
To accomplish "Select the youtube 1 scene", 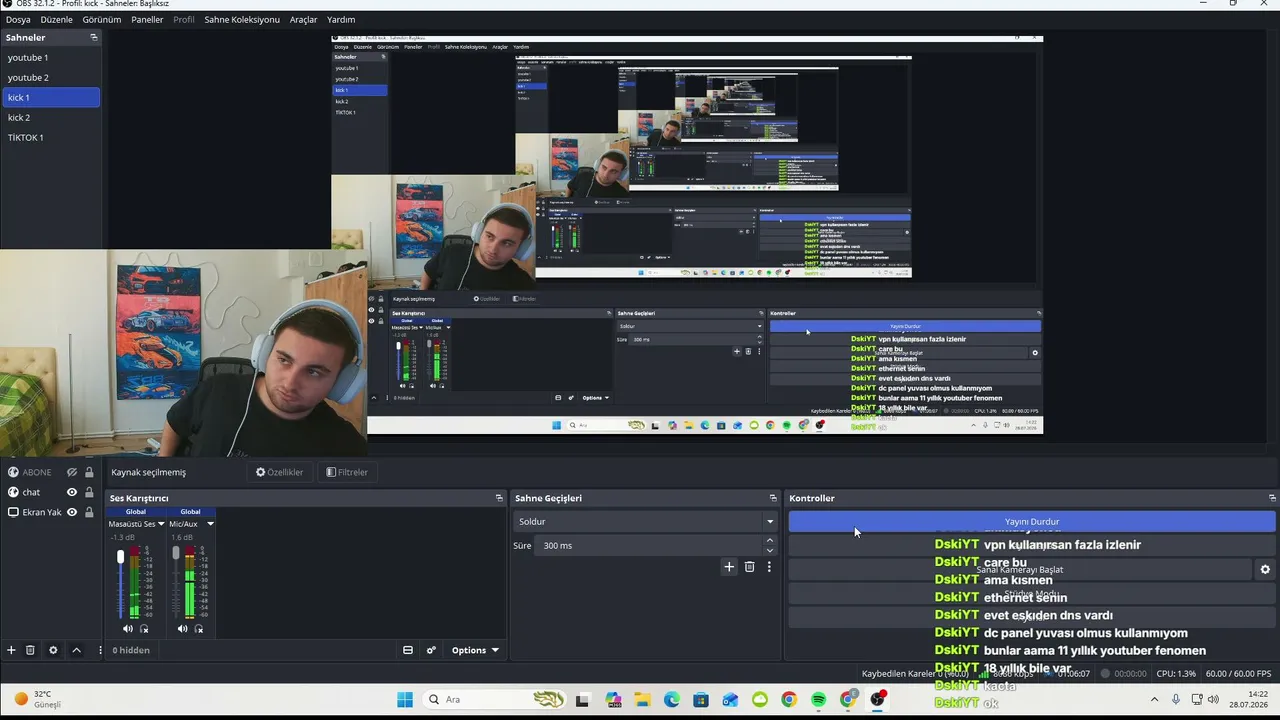I will 50,57.
